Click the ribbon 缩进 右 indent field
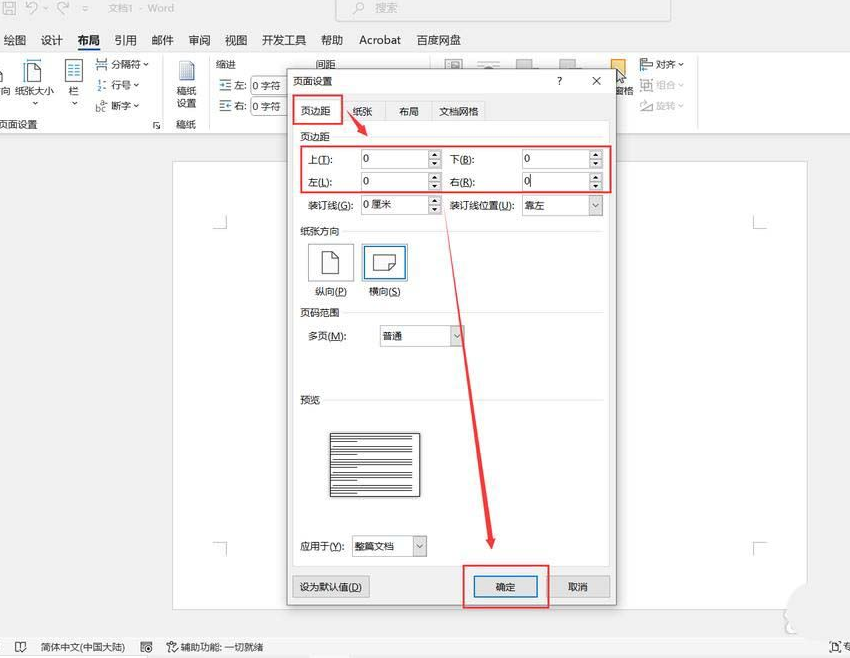Viewport: 850px width, 658px height. 268,106
